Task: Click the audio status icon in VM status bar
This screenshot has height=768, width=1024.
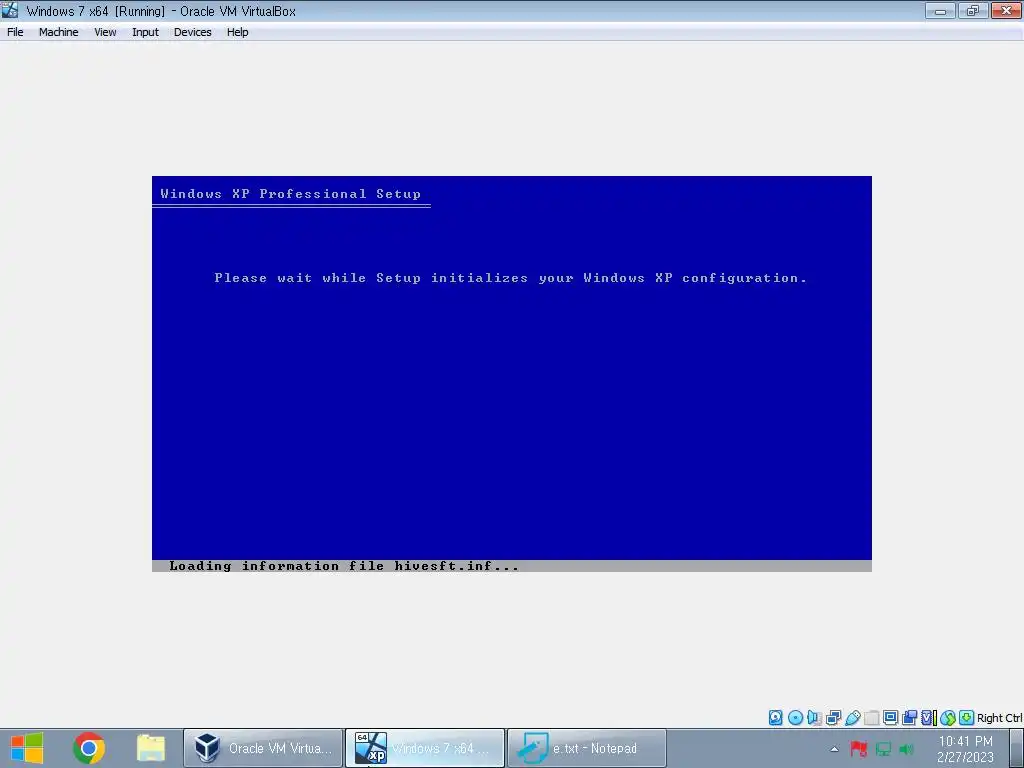Action: click(x=814, y=718)
